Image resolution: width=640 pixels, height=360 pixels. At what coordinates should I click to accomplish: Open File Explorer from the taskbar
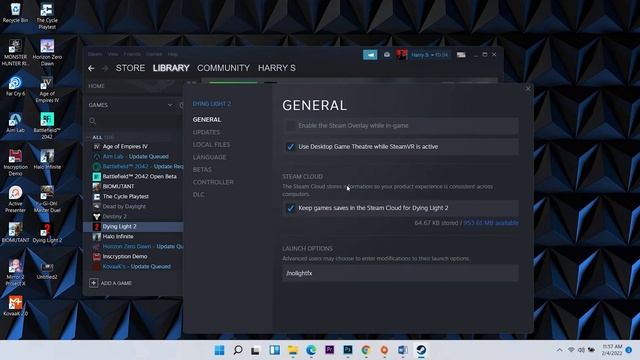(293, 350)
